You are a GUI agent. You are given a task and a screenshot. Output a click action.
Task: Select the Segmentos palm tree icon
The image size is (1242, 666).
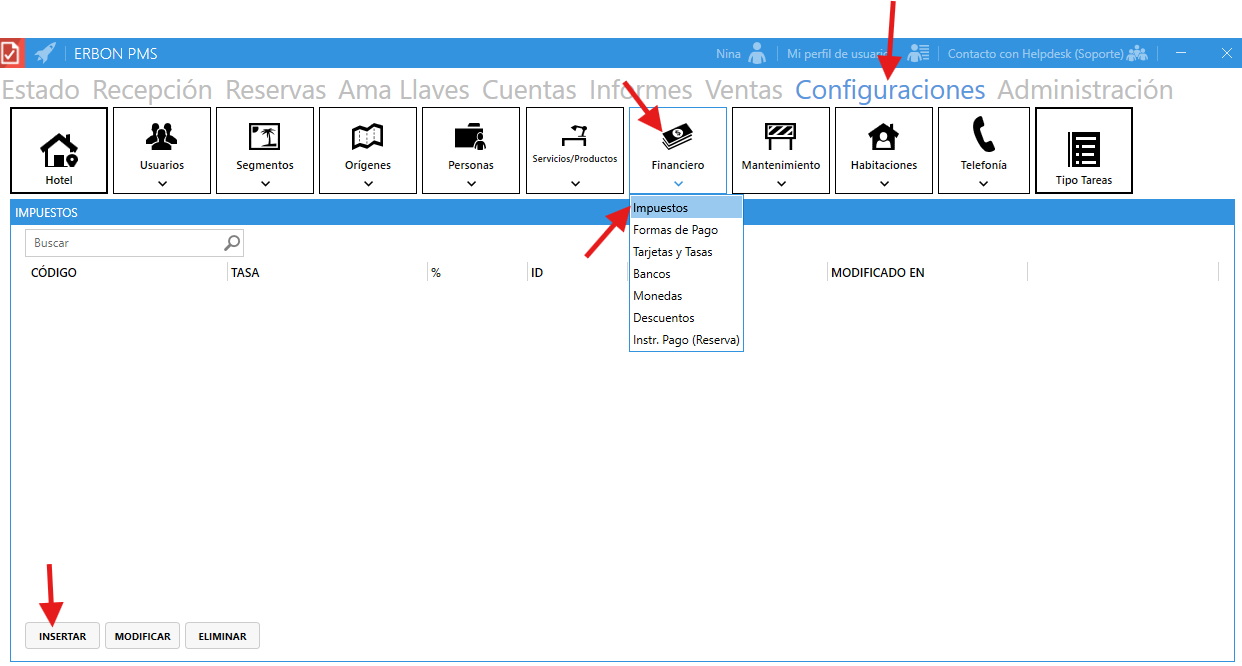tap(265, 135)
